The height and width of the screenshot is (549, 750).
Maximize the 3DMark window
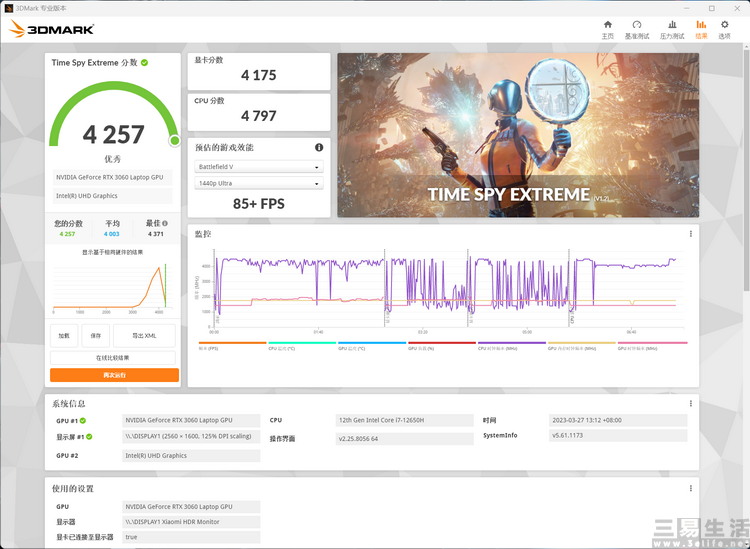point(712,8)
